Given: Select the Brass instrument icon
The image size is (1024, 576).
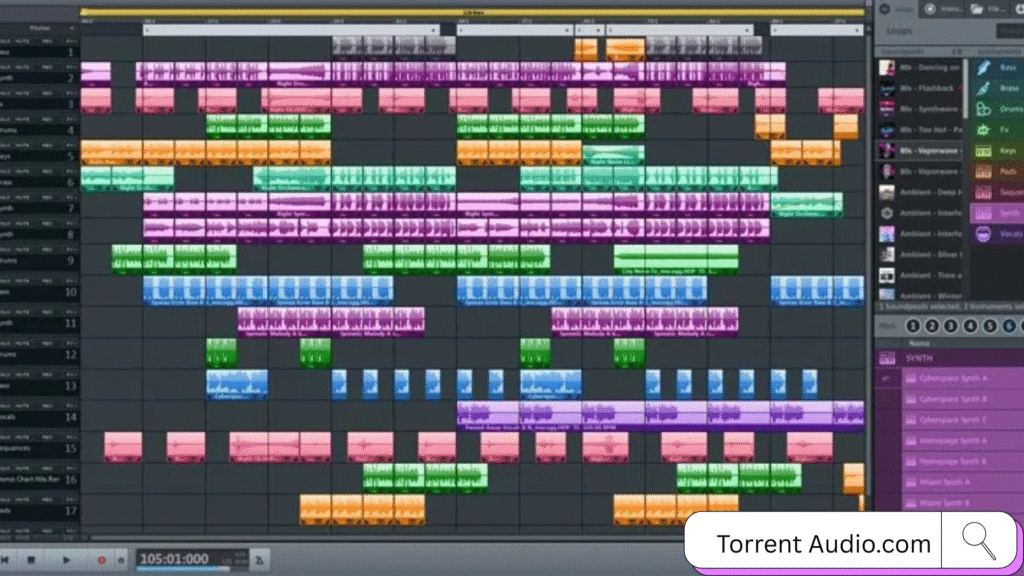Looking at the screenshot, I should [x=985, y=89].
